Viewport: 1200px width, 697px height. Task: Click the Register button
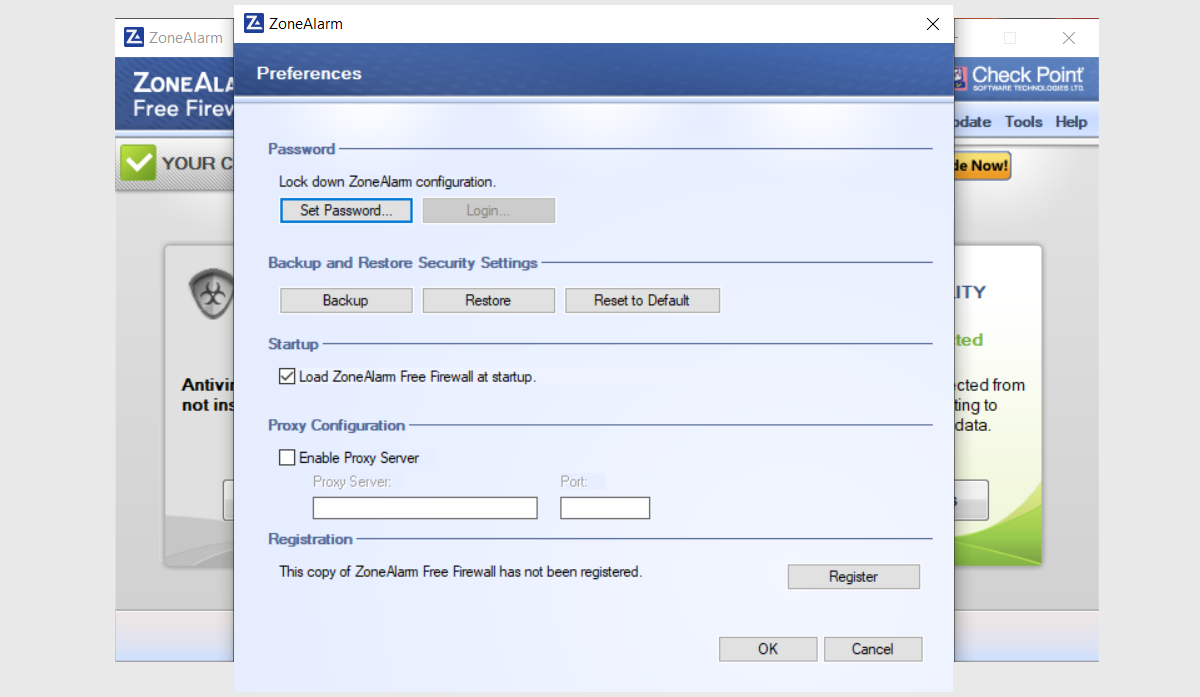pyautogui.click(x=853, y=577)
